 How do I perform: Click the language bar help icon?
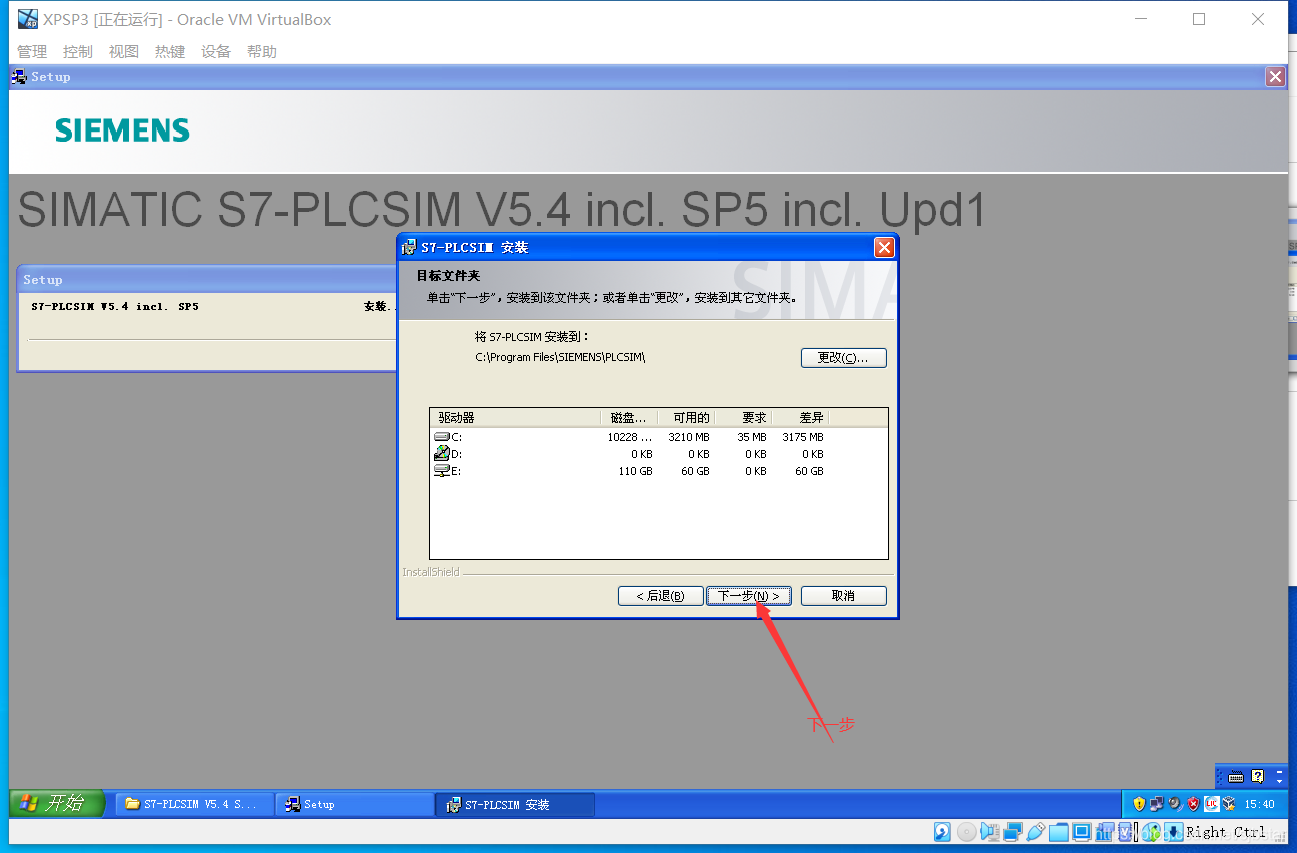[1258, 776]
